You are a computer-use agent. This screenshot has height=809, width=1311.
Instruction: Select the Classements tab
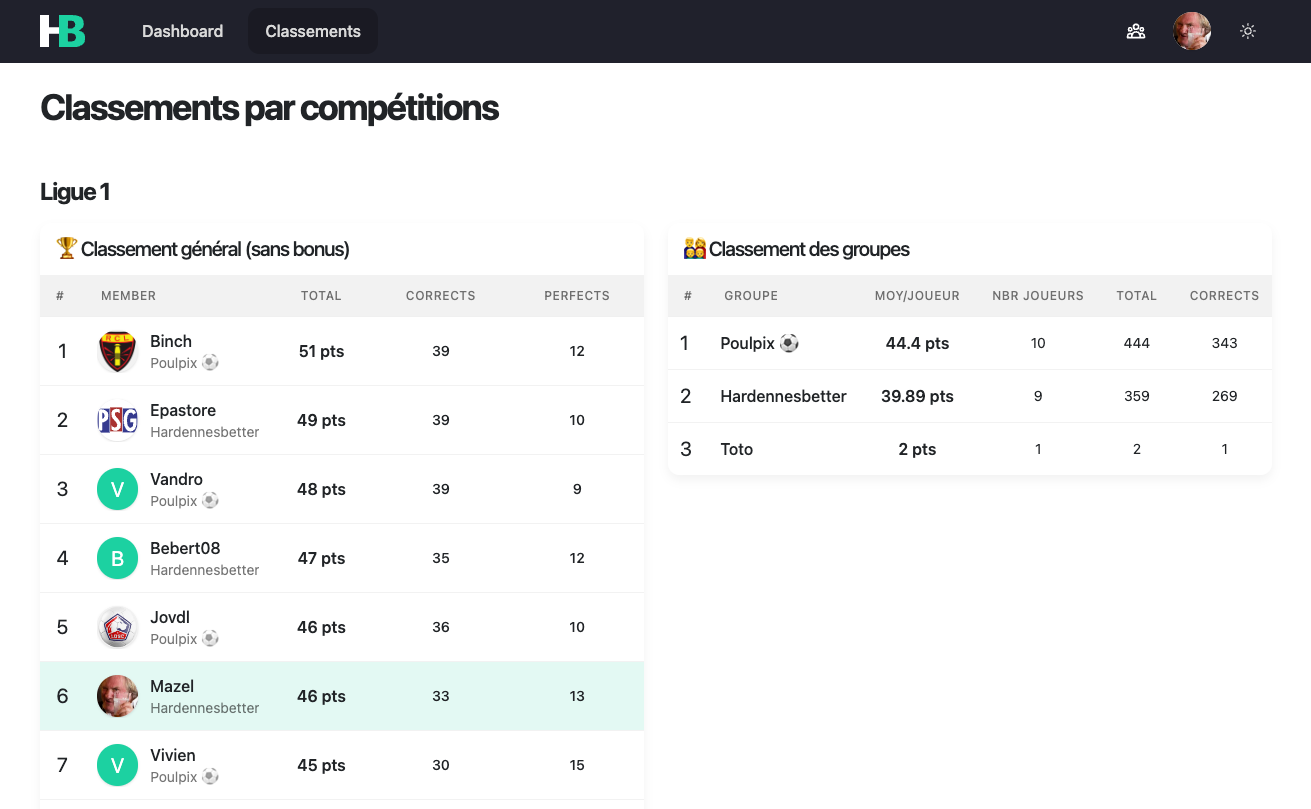(x=313, y=31)
